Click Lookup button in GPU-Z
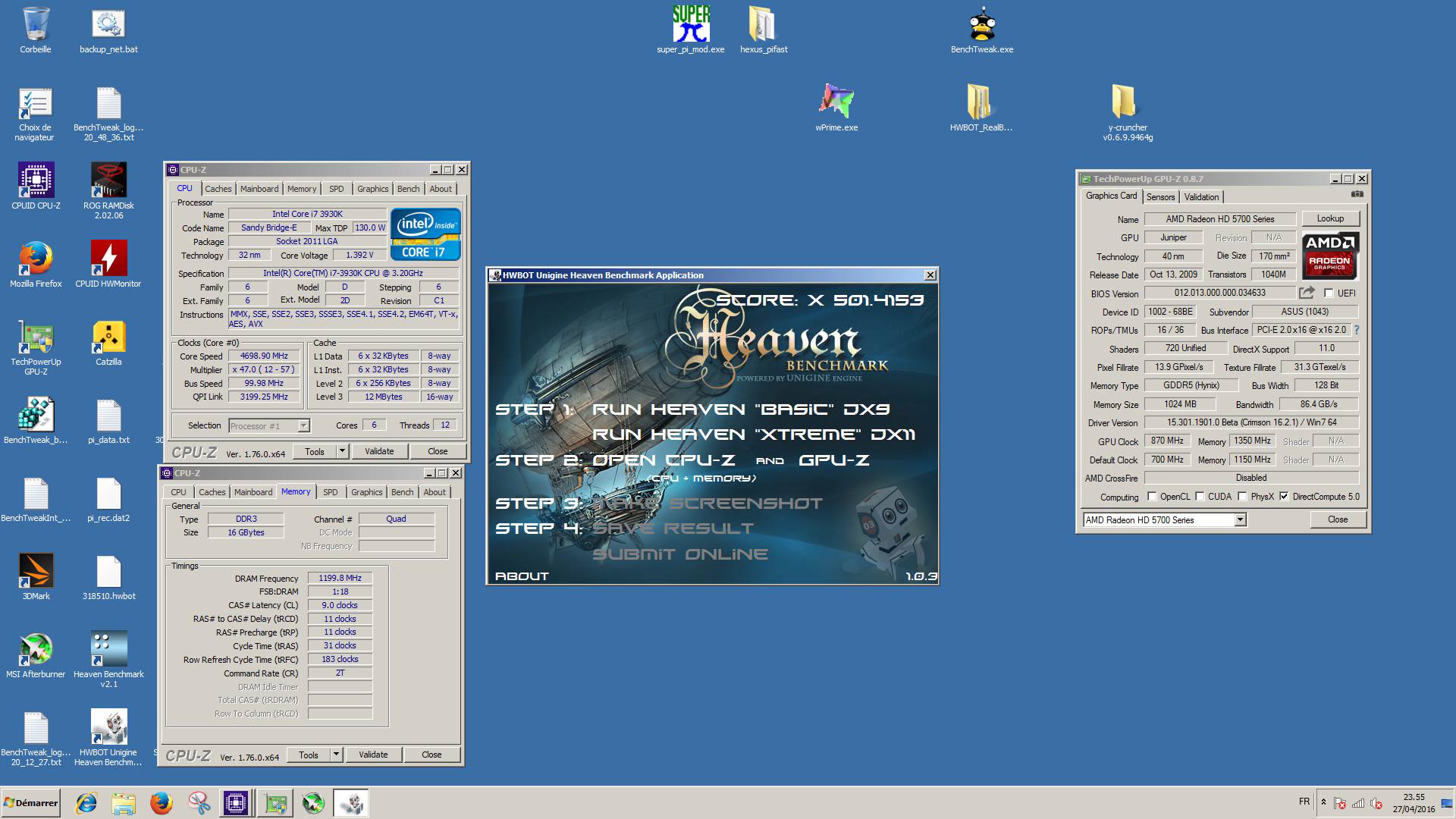Screen dimensions: 1456x819 (x=1330, y=218)
